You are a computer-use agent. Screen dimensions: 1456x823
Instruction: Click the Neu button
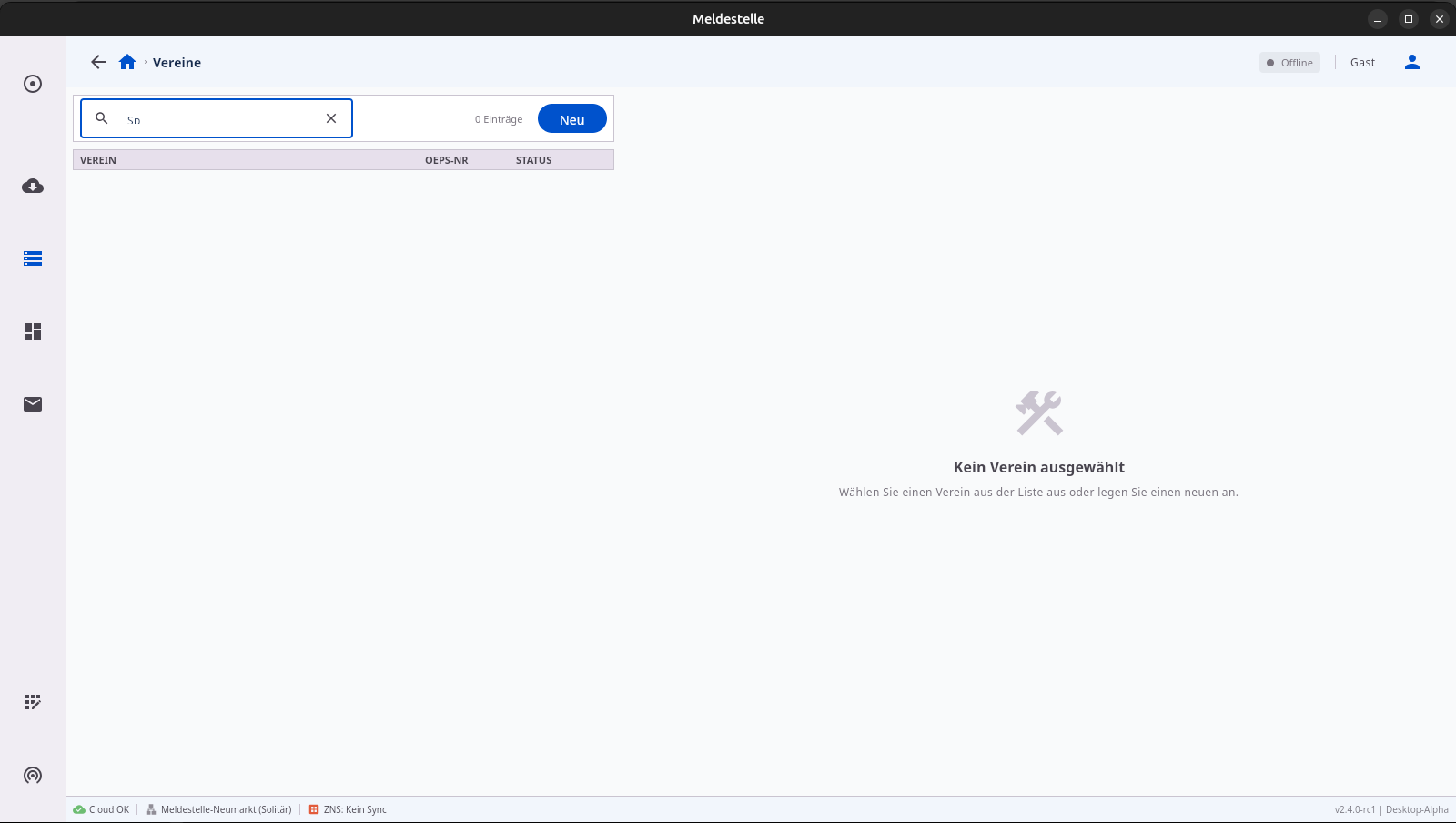tap(571, 119)
